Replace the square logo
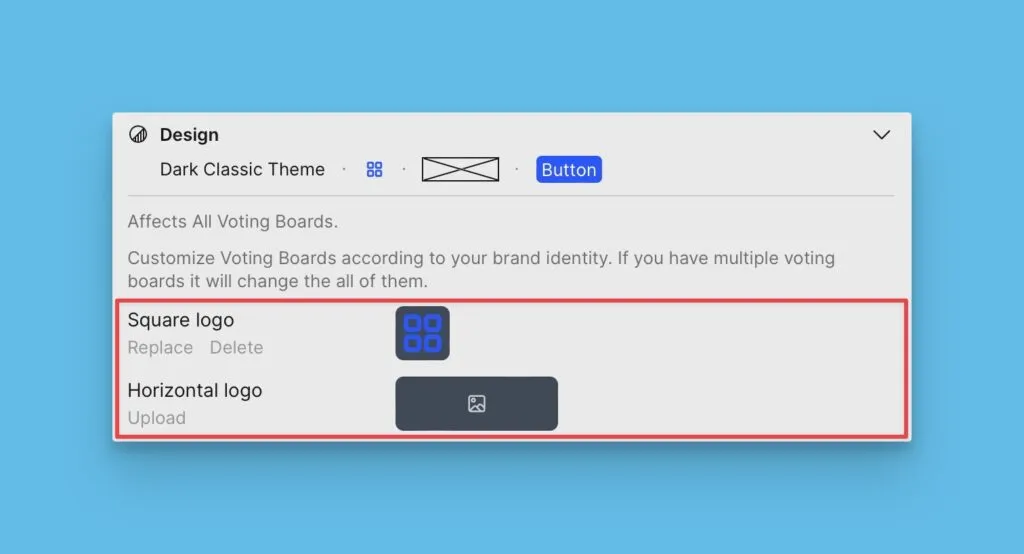Image resolution: width=1024 pixels, height=554 pixels. (160, 348)
